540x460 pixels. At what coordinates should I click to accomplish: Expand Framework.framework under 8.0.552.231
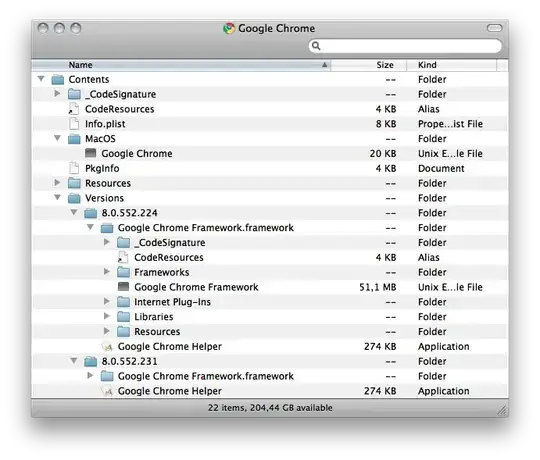click(x=90, y=375)
